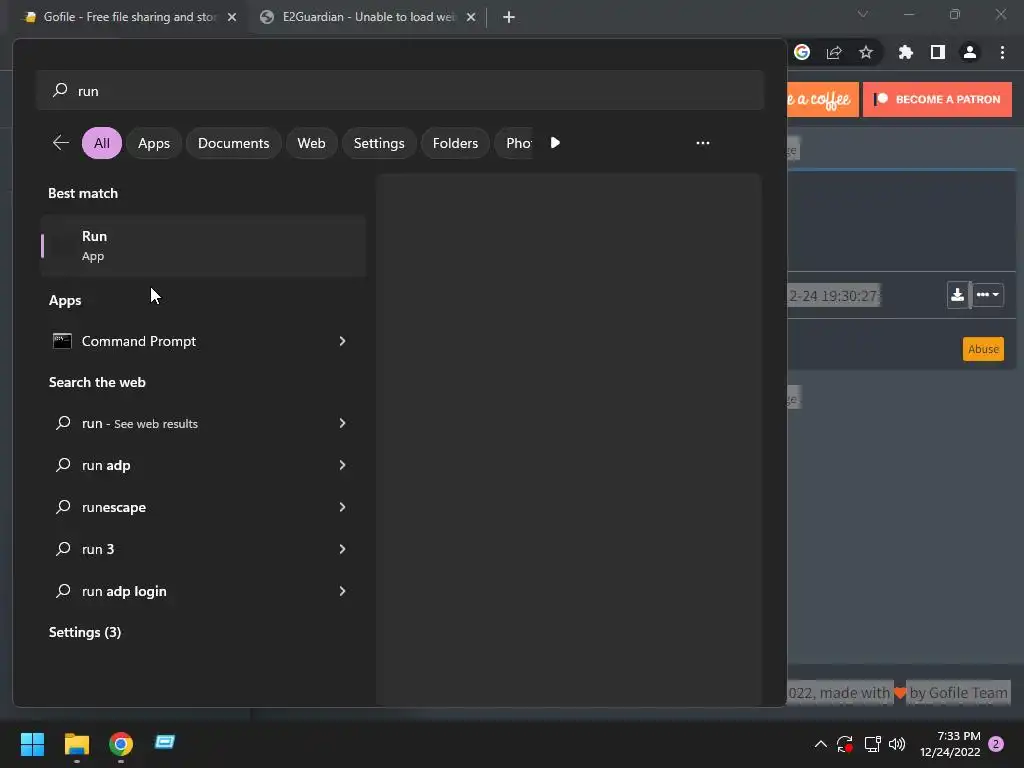The width and height of the screenshot is (1024, 768).
Task: Click the orange Abuse button on Gofile
Action: pos(983,349)
